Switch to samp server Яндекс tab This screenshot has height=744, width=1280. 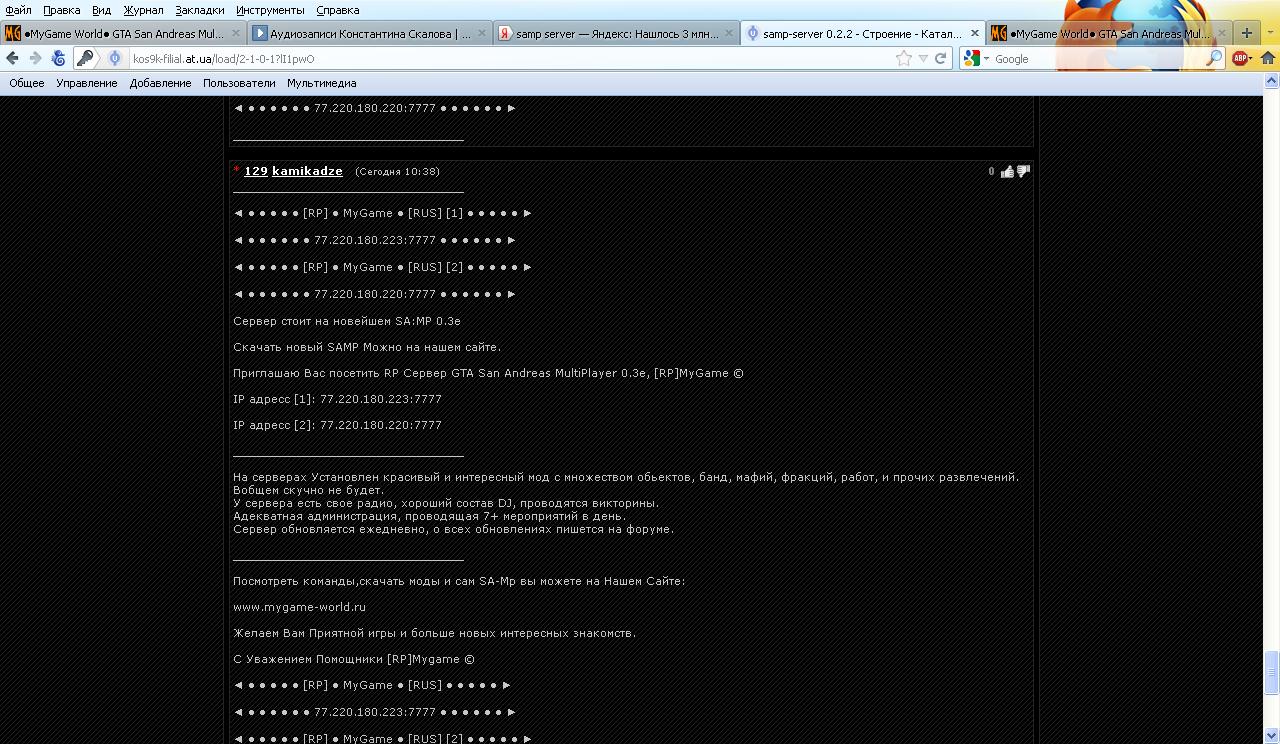[615, 33]
